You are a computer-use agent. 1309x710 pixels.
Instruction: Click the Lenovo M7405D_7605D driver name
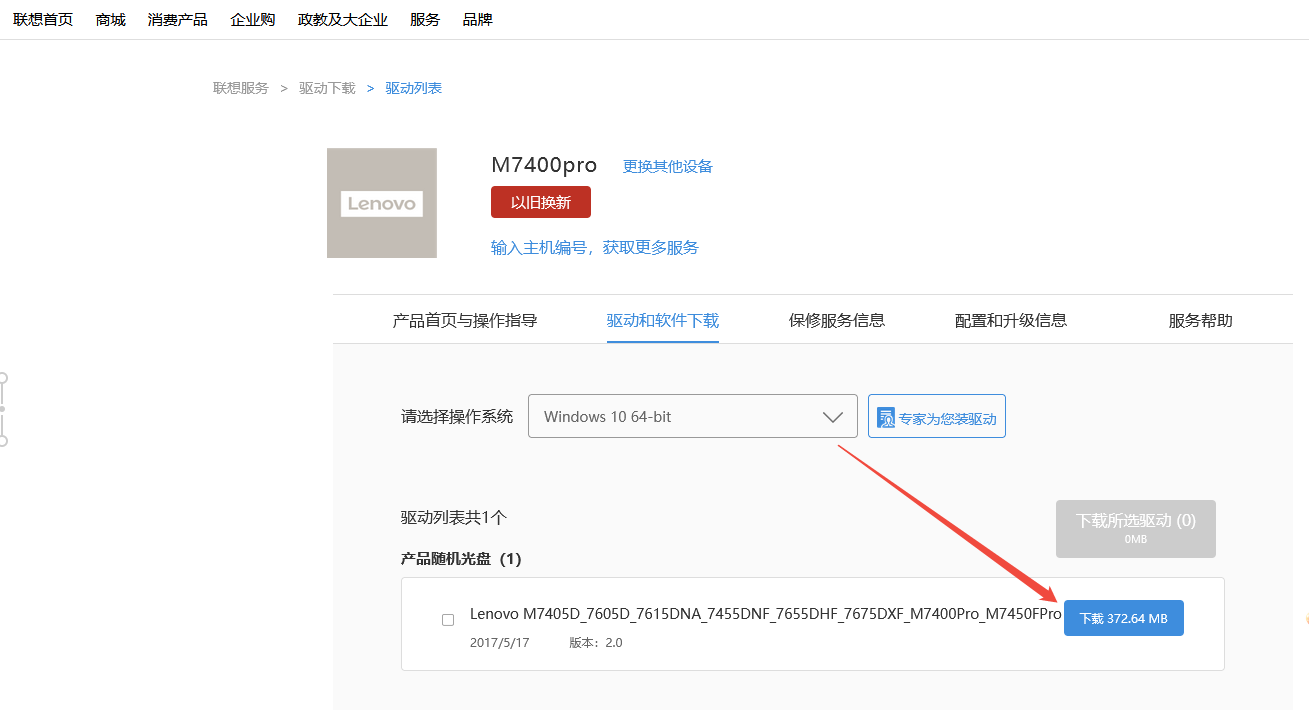coord(766,613)
